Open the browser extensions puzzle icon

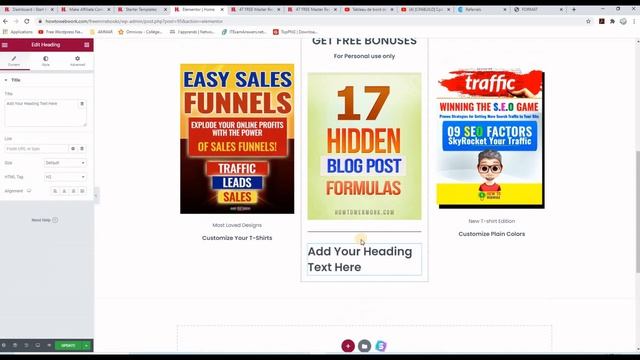(x=612, y=21)
